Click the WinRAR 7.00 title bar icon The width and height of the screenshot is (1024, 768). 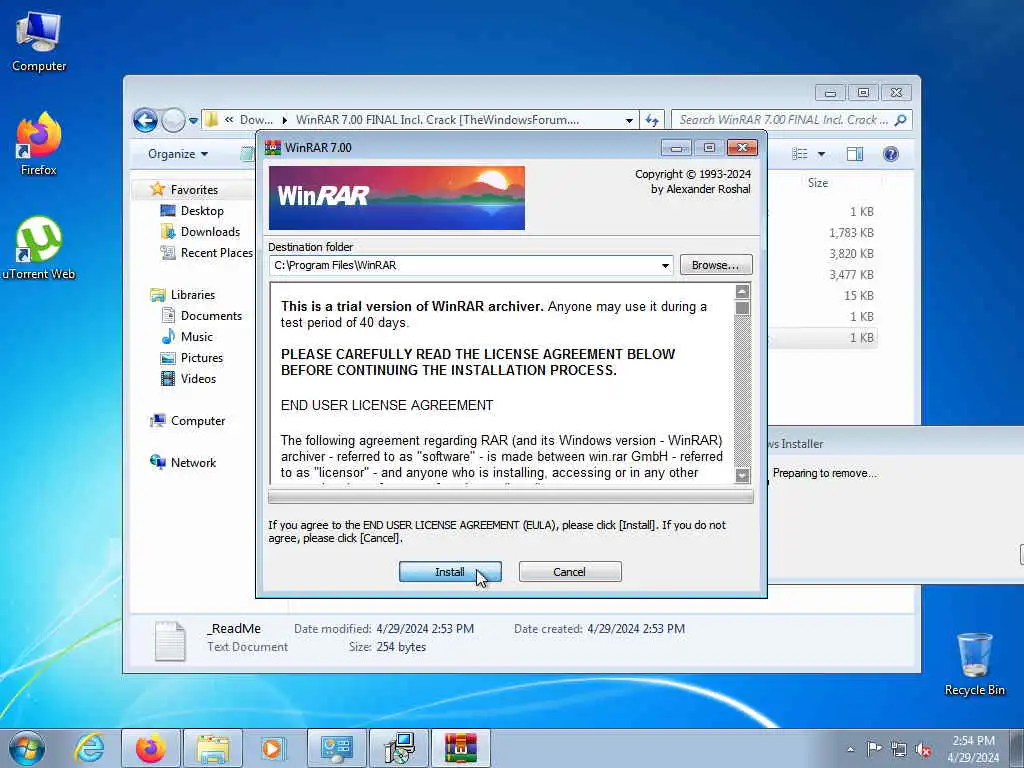[x=272, y=148]
